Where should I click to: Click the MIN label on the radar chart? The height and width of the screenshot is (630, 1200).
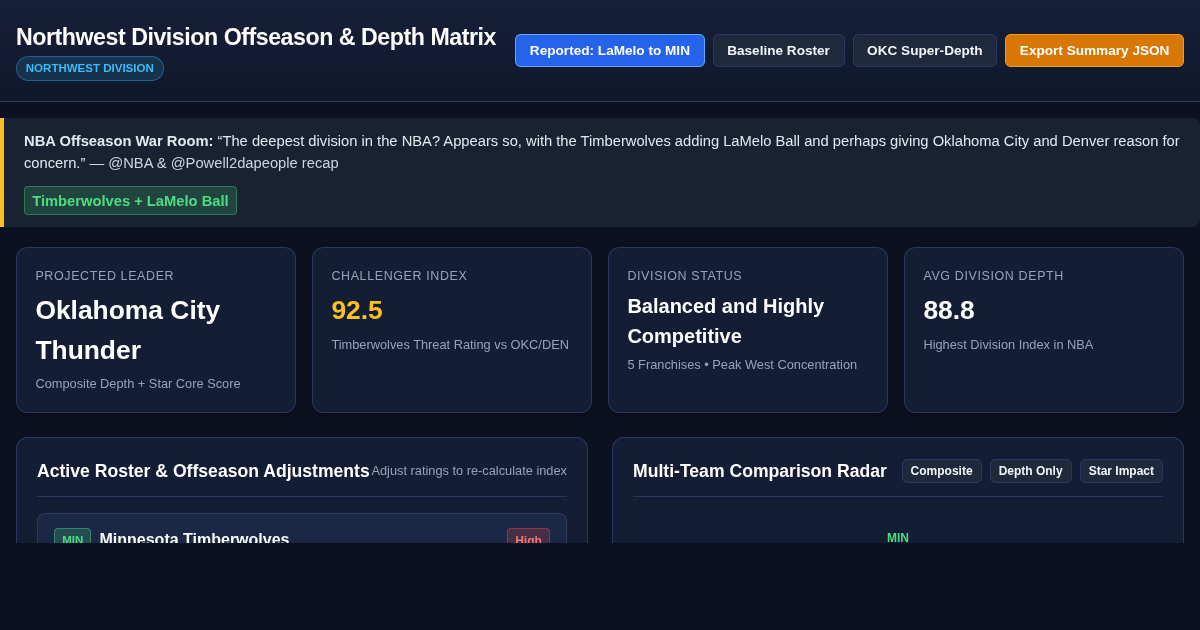[898, 538]
